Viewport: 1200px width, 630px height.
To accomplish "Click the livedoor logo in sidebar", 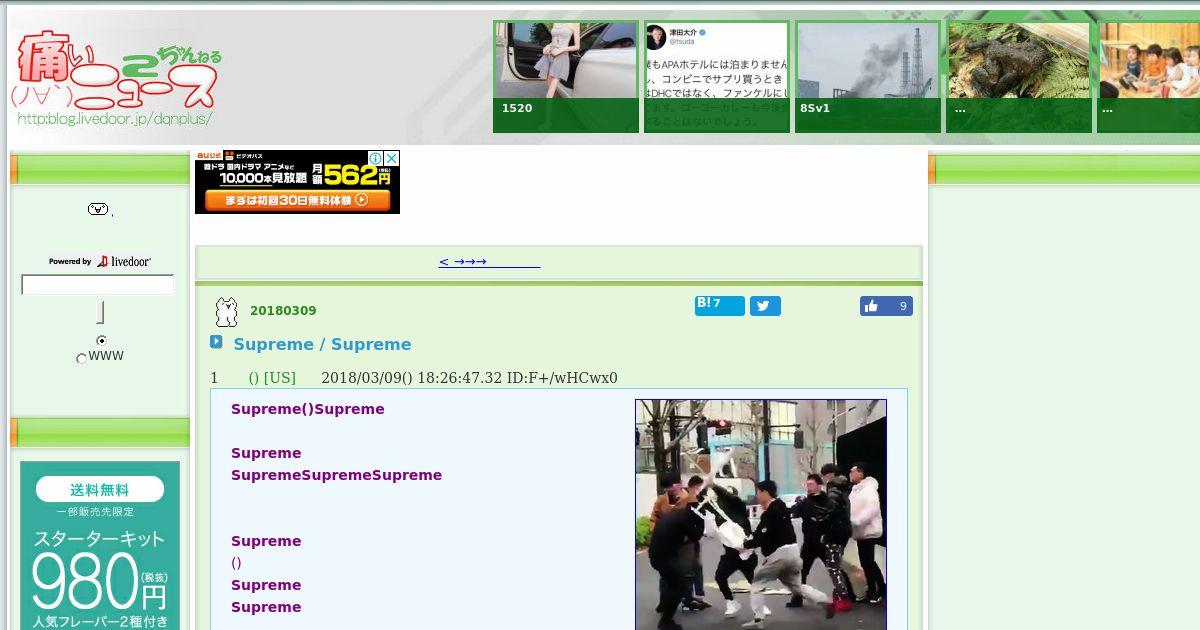I will point(124,261).
